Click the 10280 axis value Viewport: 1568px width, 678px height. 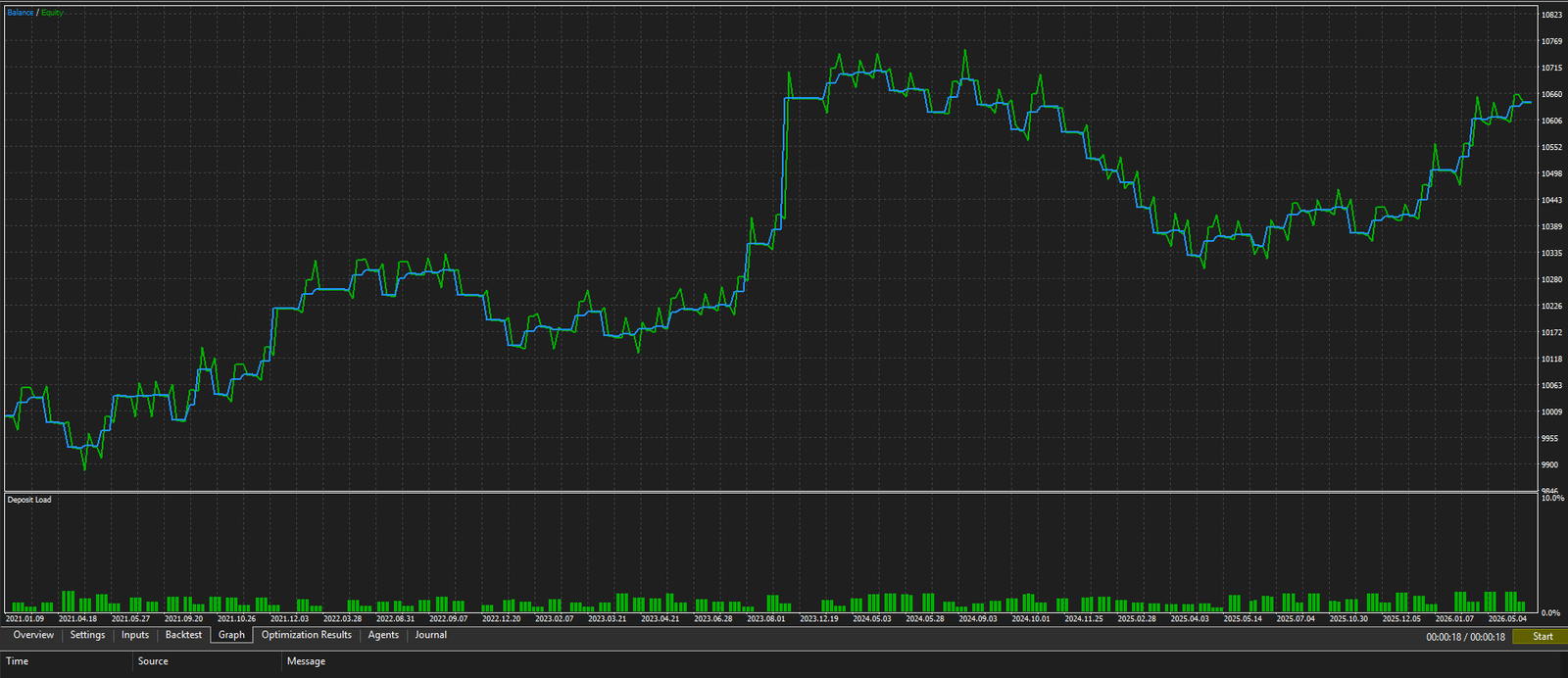(x=1552, y=279)
